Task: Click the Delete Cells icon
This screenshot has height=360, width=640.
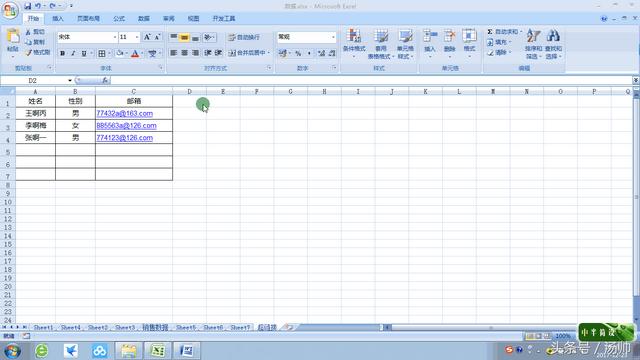Action: point(449,36)
